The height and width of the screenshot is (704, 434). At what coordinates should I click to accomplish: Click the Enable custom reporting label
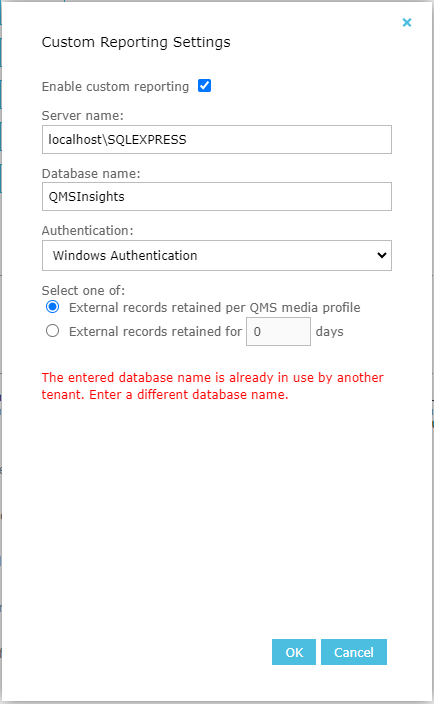click(115, 86)
